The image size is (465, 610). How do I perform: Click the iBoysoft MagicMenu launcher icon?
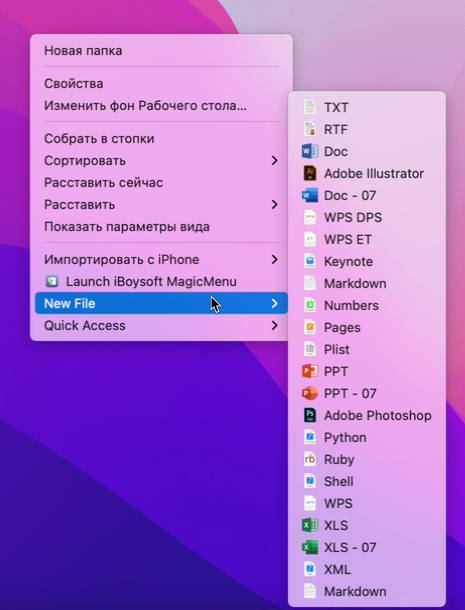pos(52,281)
